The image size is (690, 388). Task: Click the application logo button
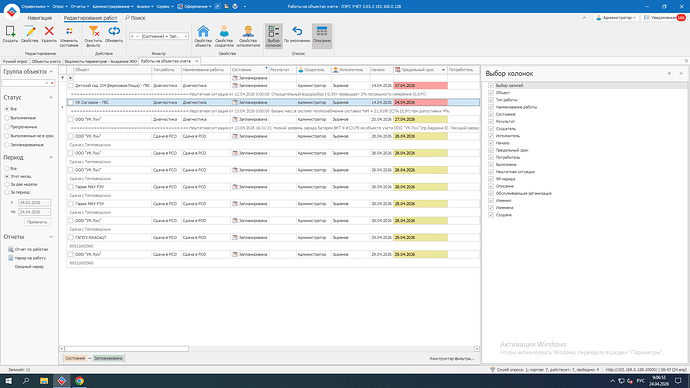(x=11, y=11)
